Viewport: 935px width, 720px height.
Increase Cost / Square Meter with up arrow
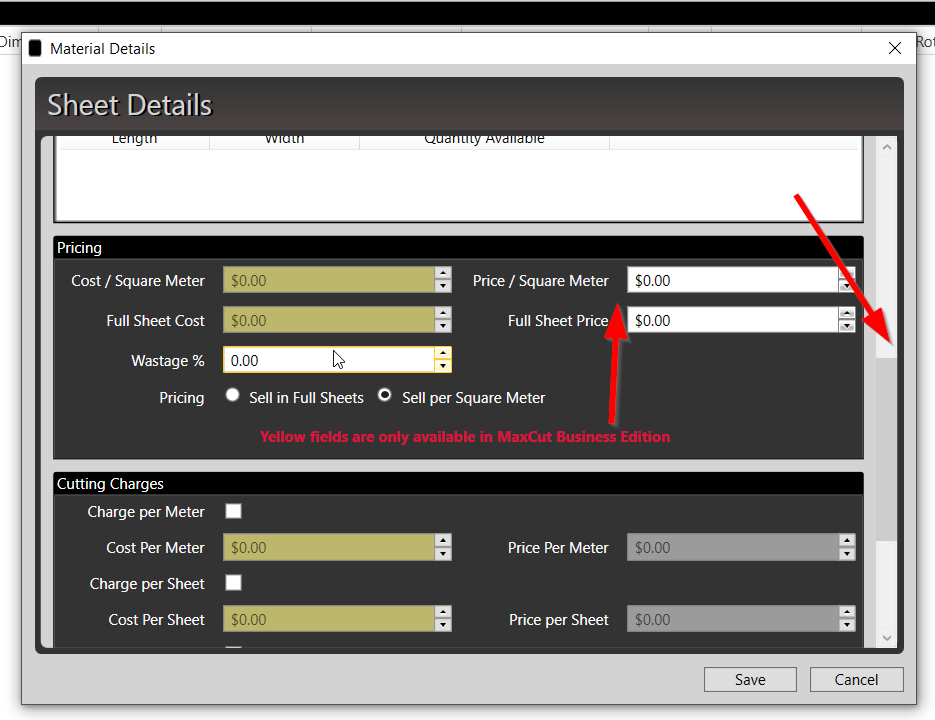(443, 274)
